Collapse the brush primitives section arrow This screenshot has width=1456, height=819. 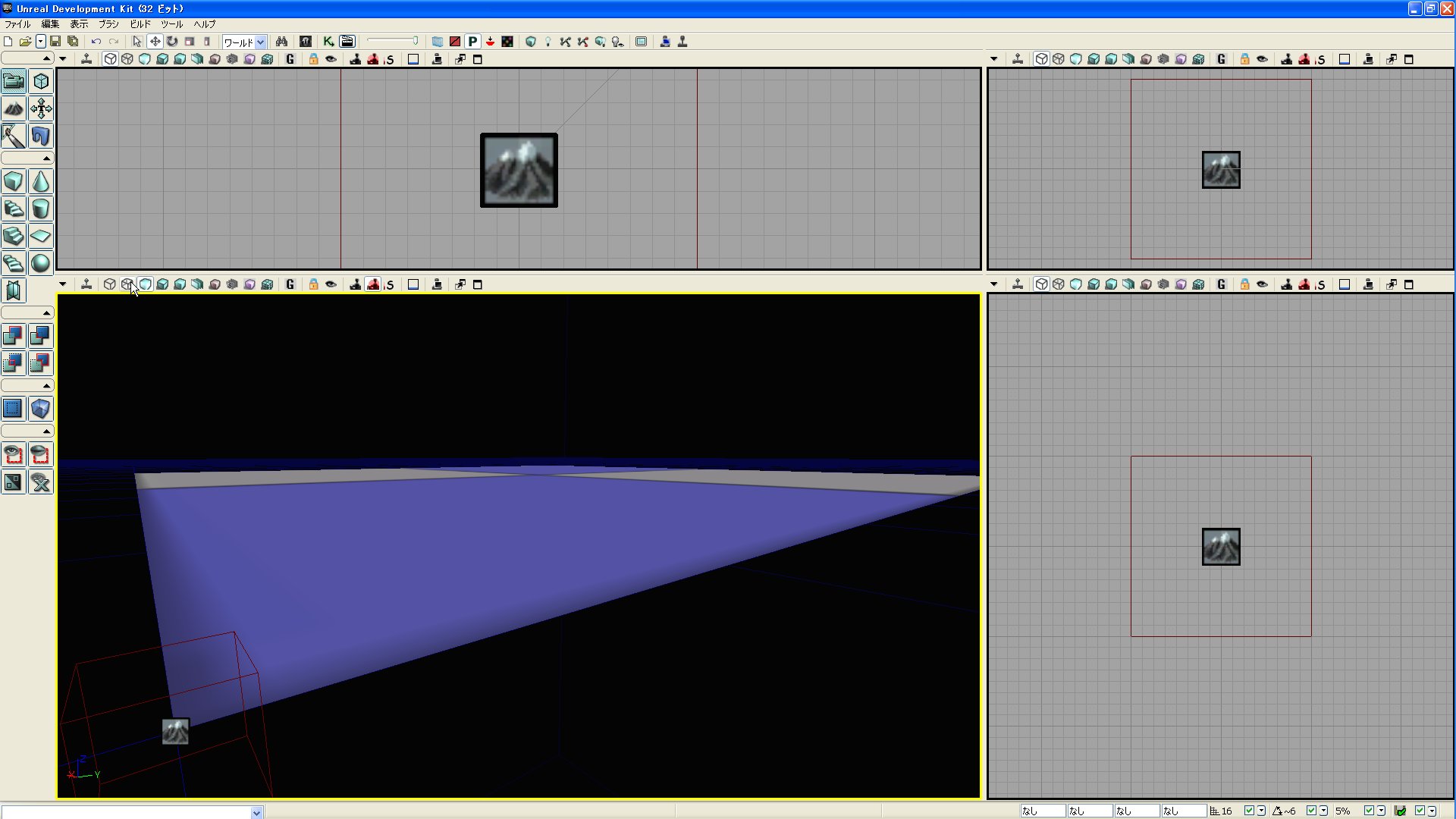[x=46, y=158]
